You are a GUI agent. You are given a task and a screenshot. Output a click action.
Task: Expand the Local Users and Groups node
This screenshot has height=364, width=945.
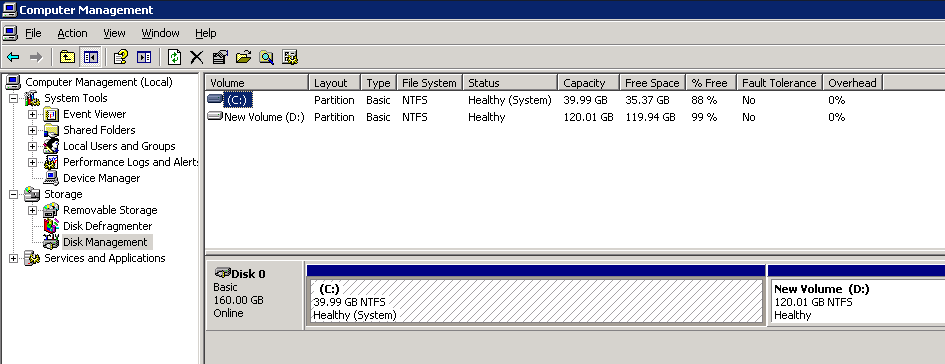click(x=32, y=146)
